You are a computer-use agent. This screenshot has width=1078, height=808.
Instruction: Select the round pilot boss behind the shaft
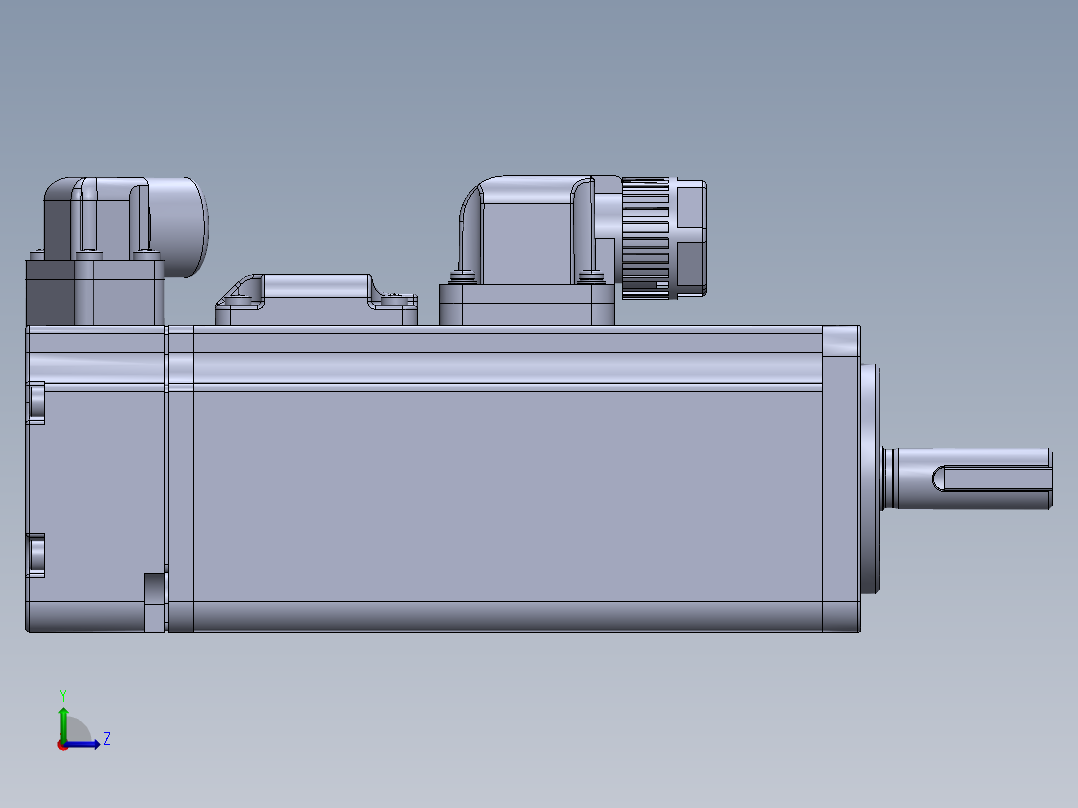click(870, 479)
